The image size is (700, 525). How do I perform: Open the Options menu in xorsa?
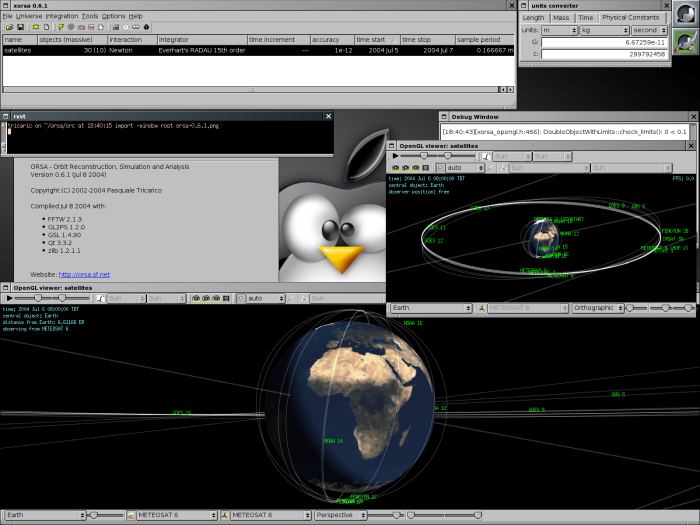[x=113, y=16]
